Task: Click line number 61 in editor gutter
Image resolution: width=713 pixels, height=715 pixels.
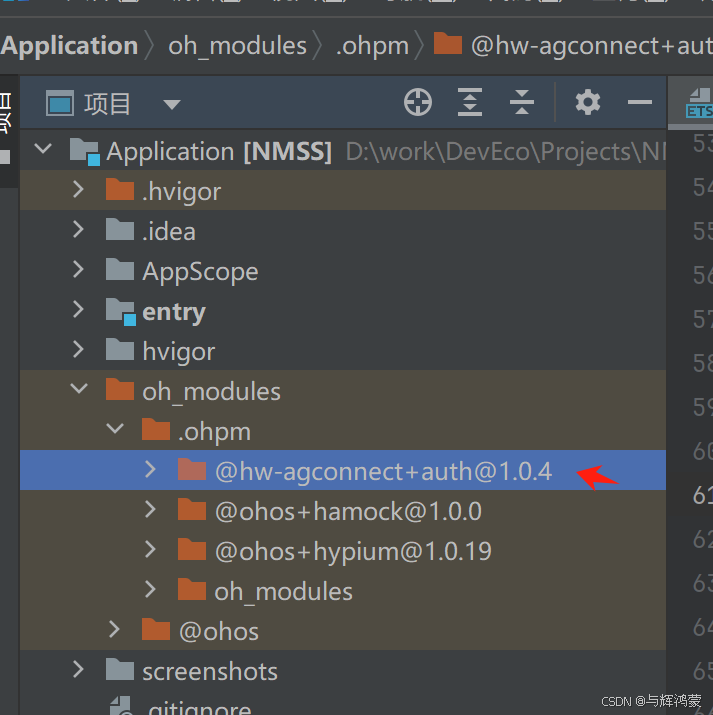Action: coord(703,495)
